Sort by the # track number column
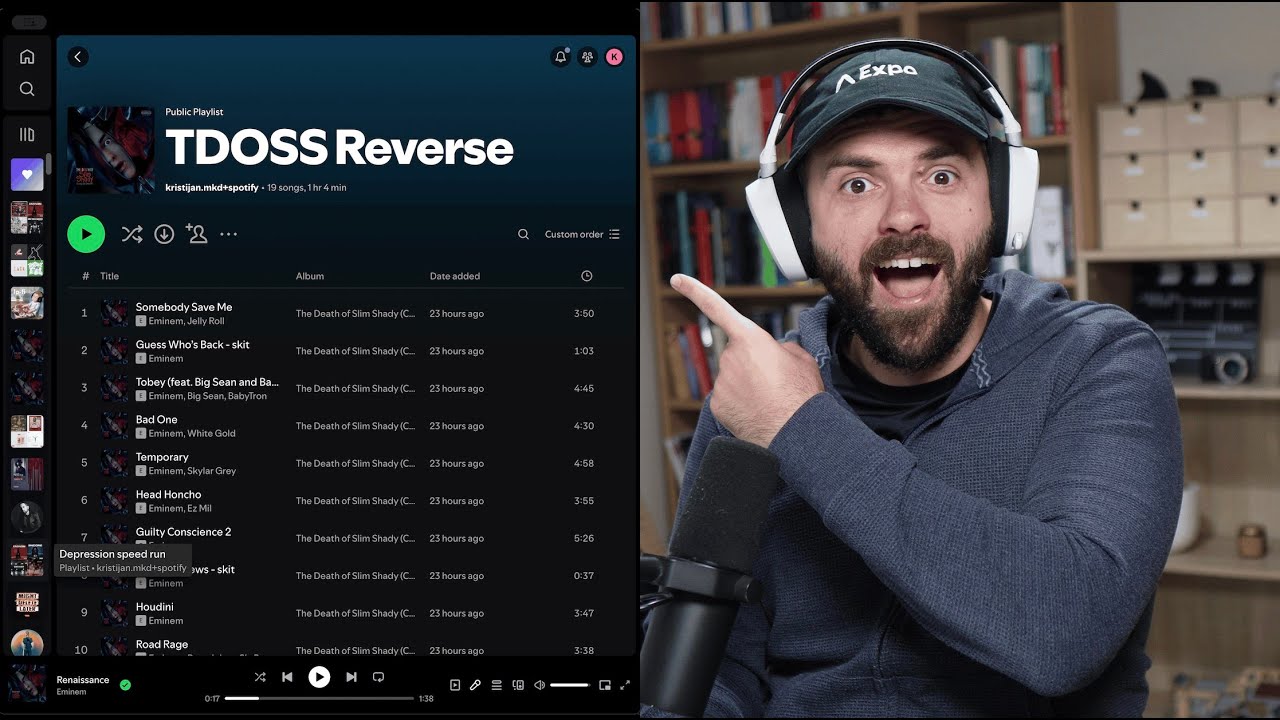Viewport: 1280px width, 720px height. click(x=85, y=276)
